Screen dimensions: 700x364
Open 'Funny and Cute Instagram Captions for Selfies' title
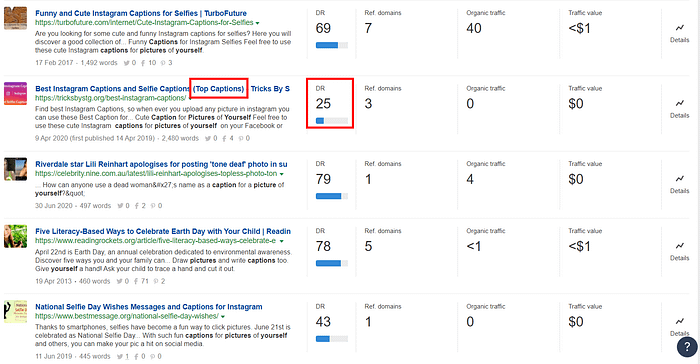141,13
